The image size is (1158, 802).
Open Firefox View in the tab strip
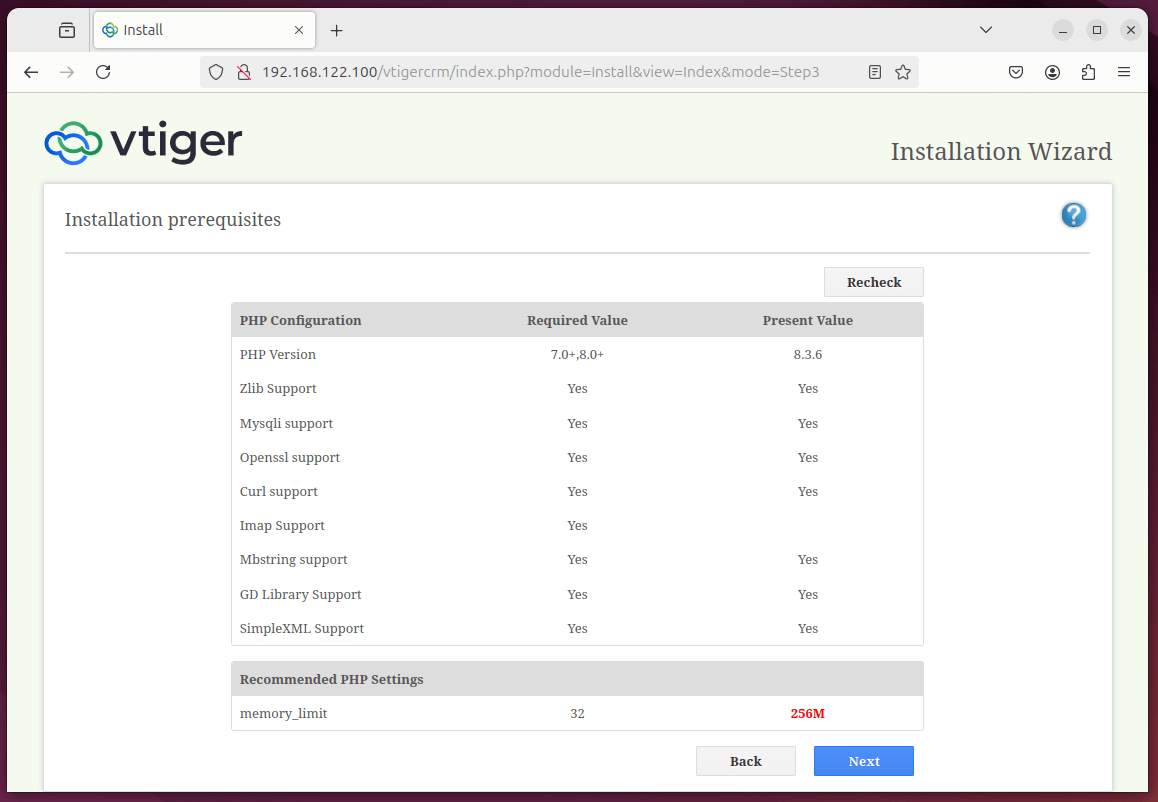(66, 30)
